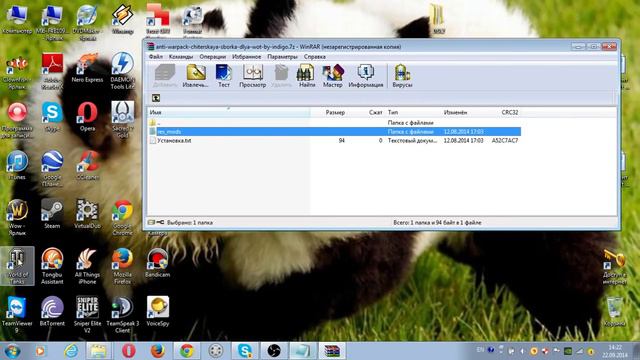Screen dimensions: 640x360
Task: Switch to the WinRAR taskbar button
Action: point(332,351)
